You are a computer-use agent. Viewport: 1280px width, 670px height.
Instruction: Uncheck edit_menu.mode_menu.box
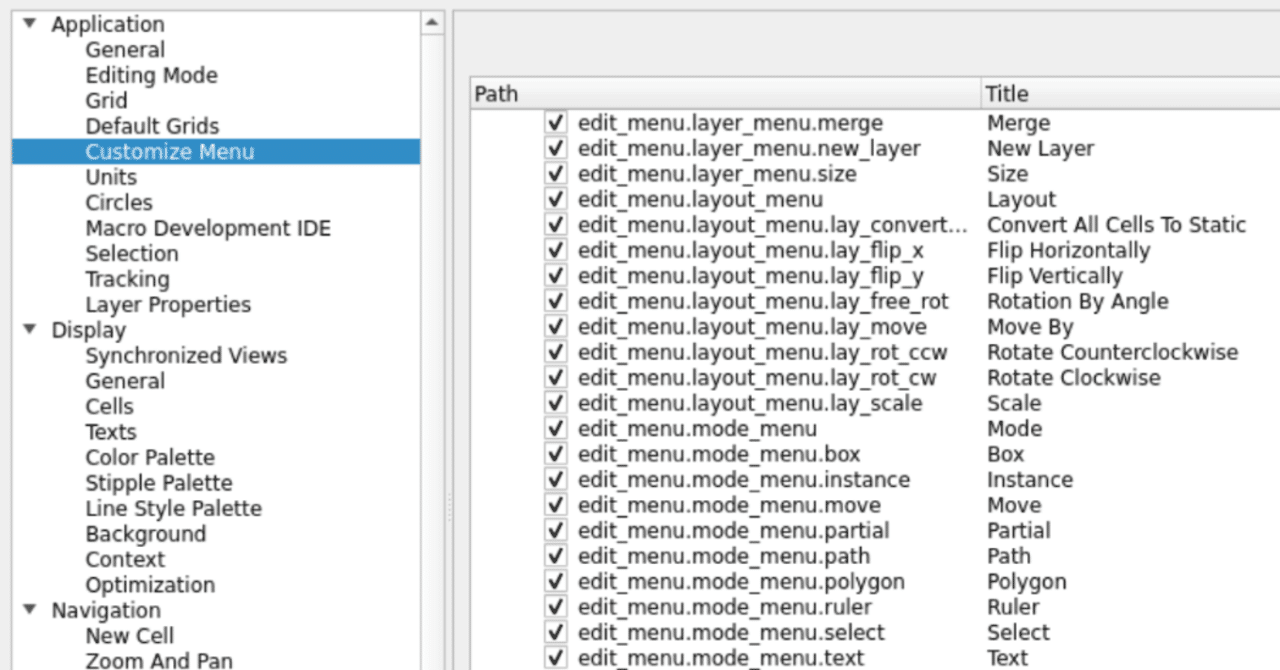coord(555,453)
